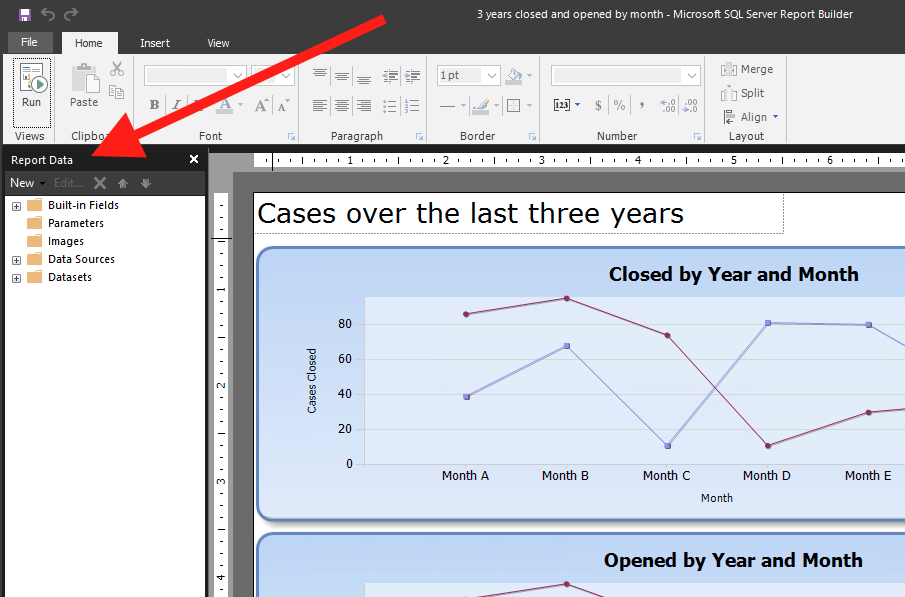The height and width of the screenshot is (597, 905).
Task: Toggle bold formatting
Action: click(154, 105)
